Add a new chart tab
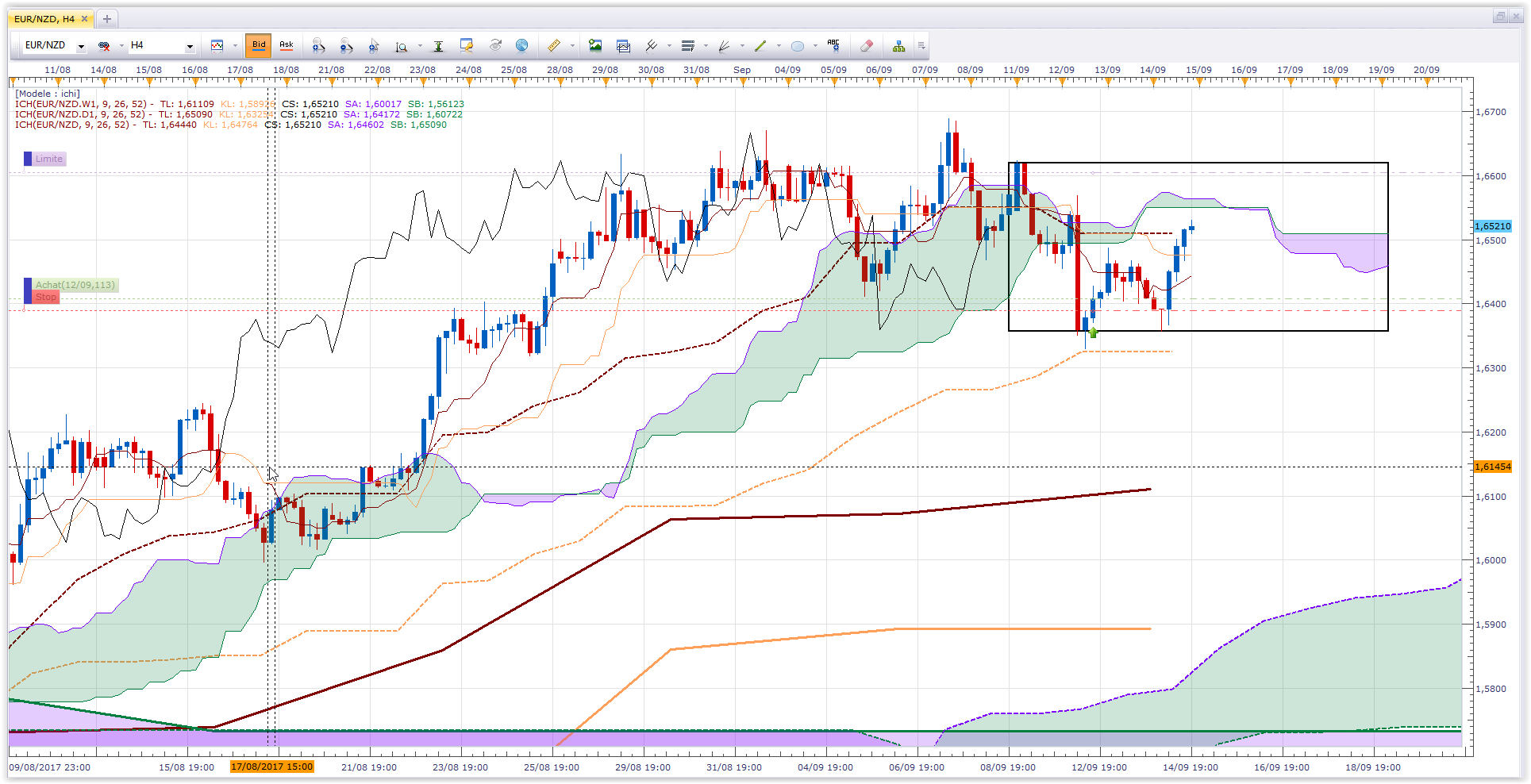This screenshot has height=784, width=1531. click(107, 19)
